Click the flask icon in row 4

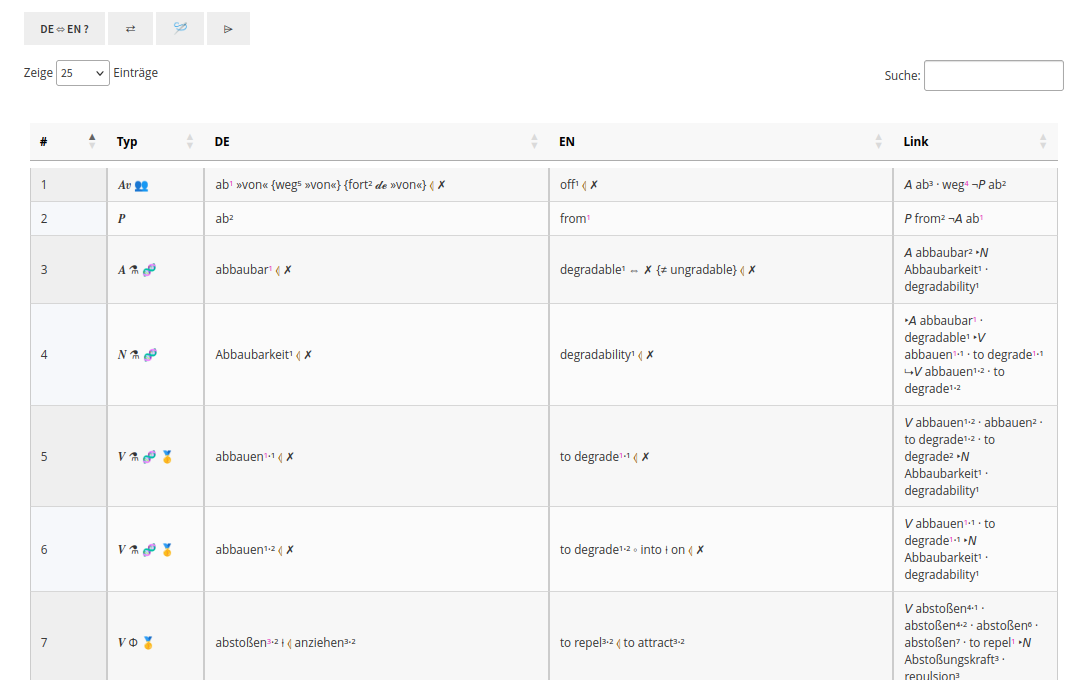coord(135,355)
